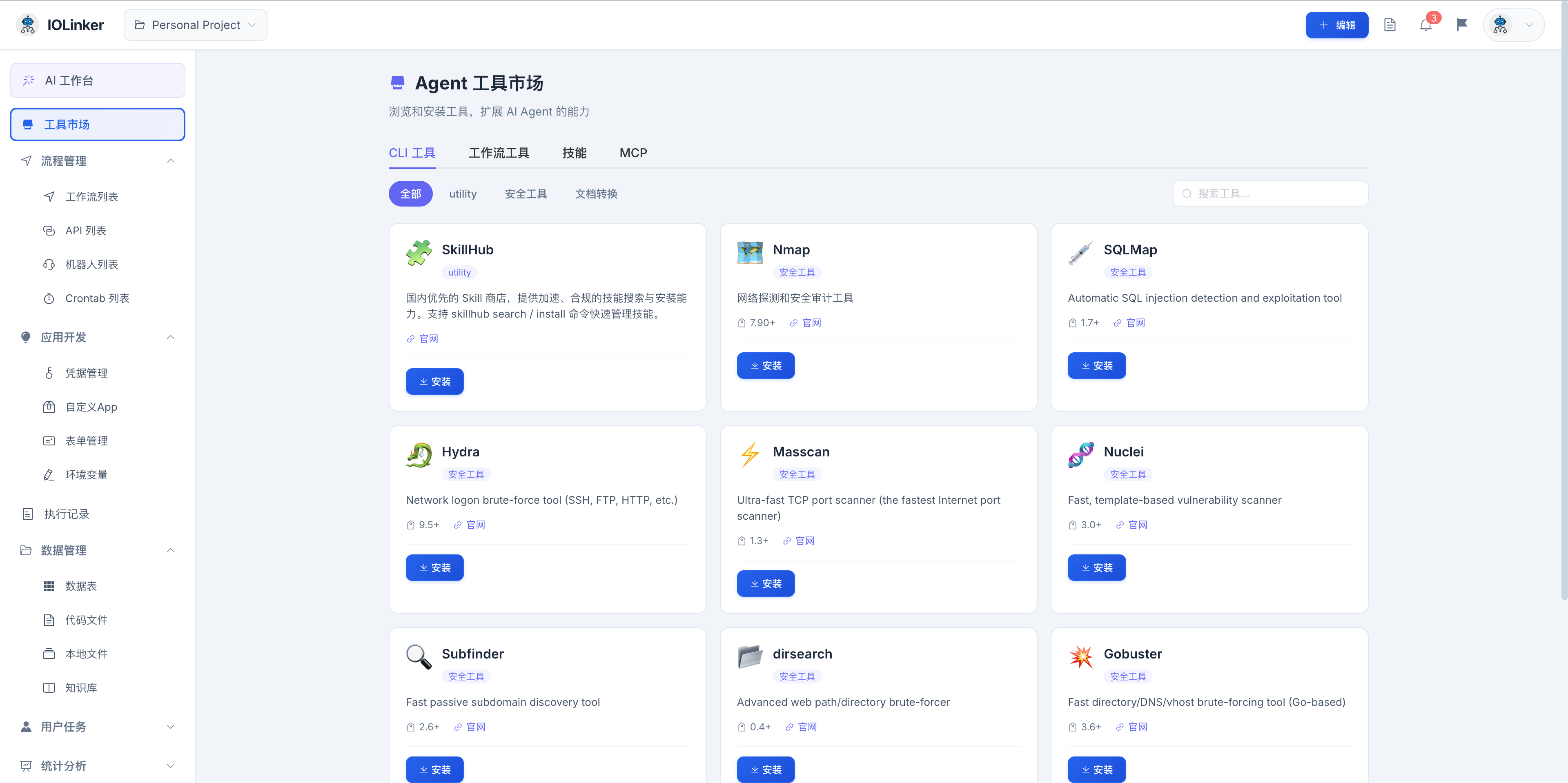1568x783 pixels.
Task: Click the Nuclei DNA icon
Action: click(1080, 454)
